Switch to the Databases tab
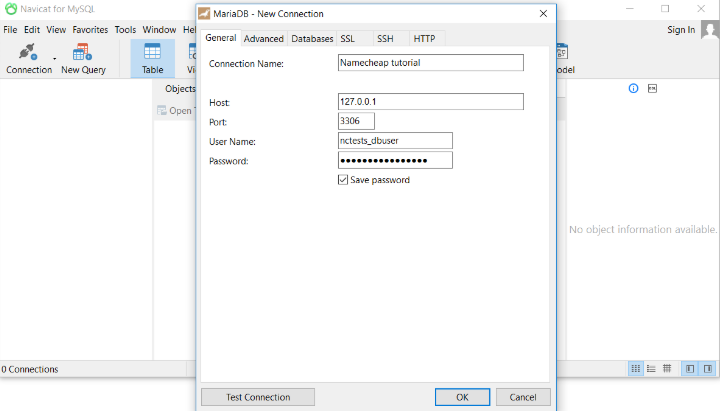720x411 pixels. [x=312, y=39]
